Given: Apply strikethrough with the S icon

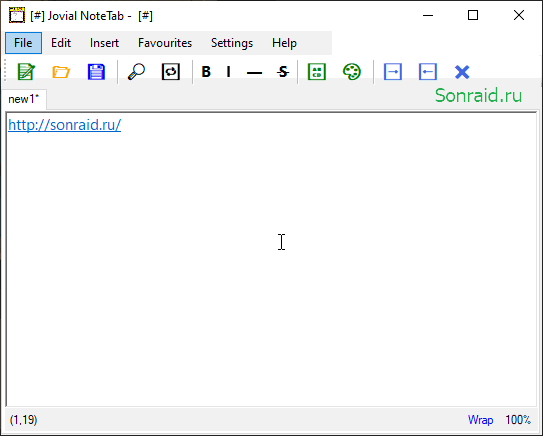Looking at the screenshot, I should point(283,72).
